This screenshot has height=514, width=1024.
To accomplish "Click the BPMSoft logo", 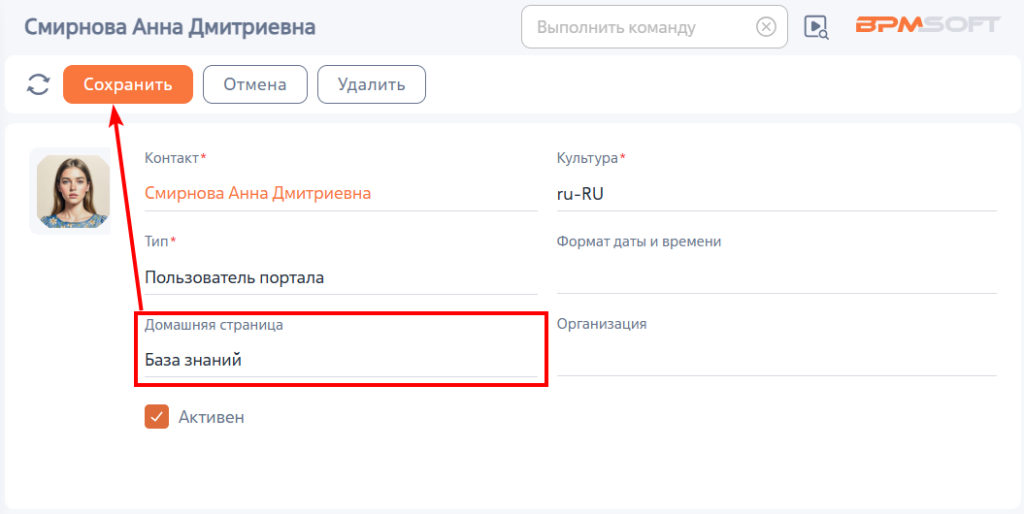I will (x=928, y=25).
